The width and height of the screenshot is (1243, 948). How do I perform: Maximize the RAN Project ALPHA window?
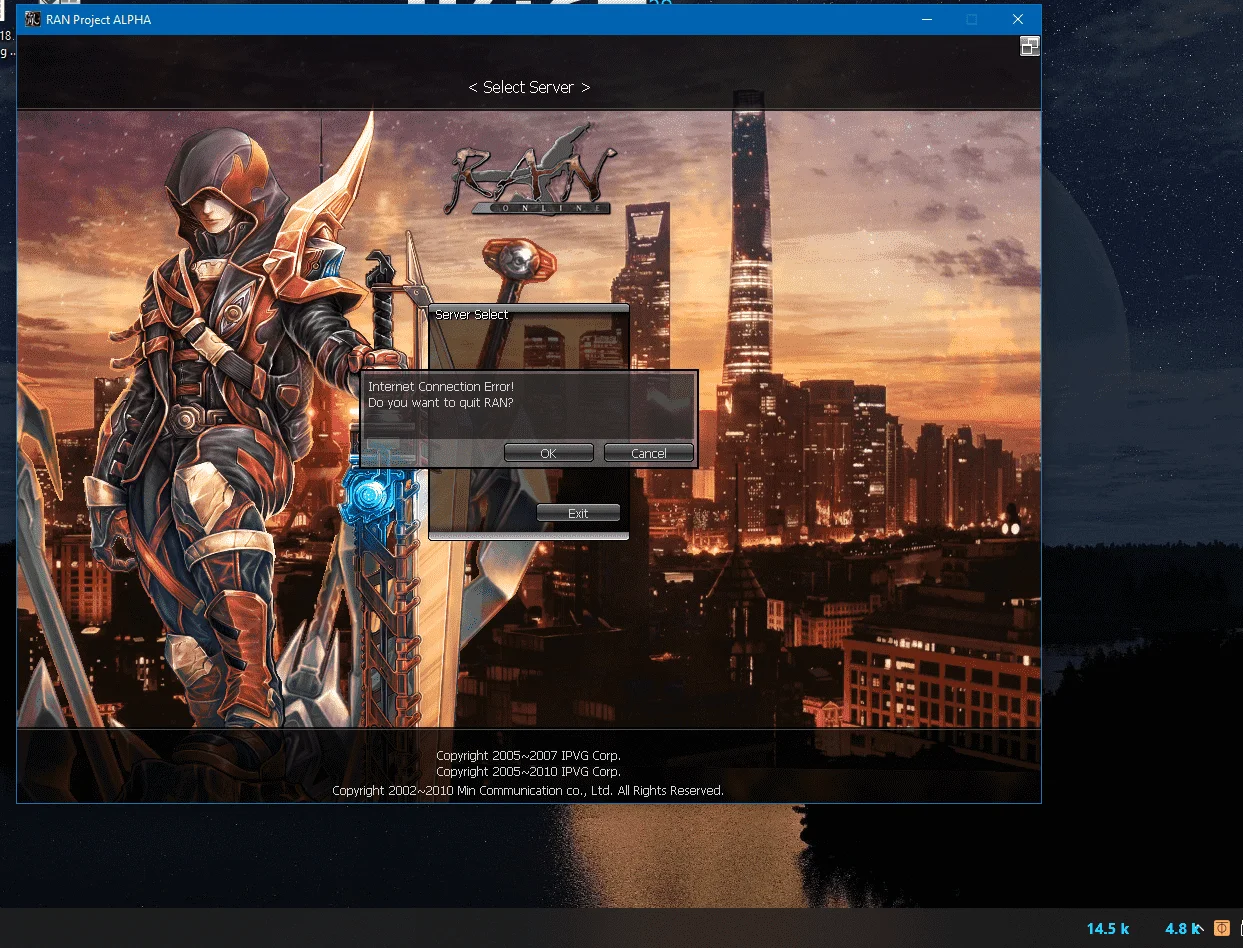971,19
